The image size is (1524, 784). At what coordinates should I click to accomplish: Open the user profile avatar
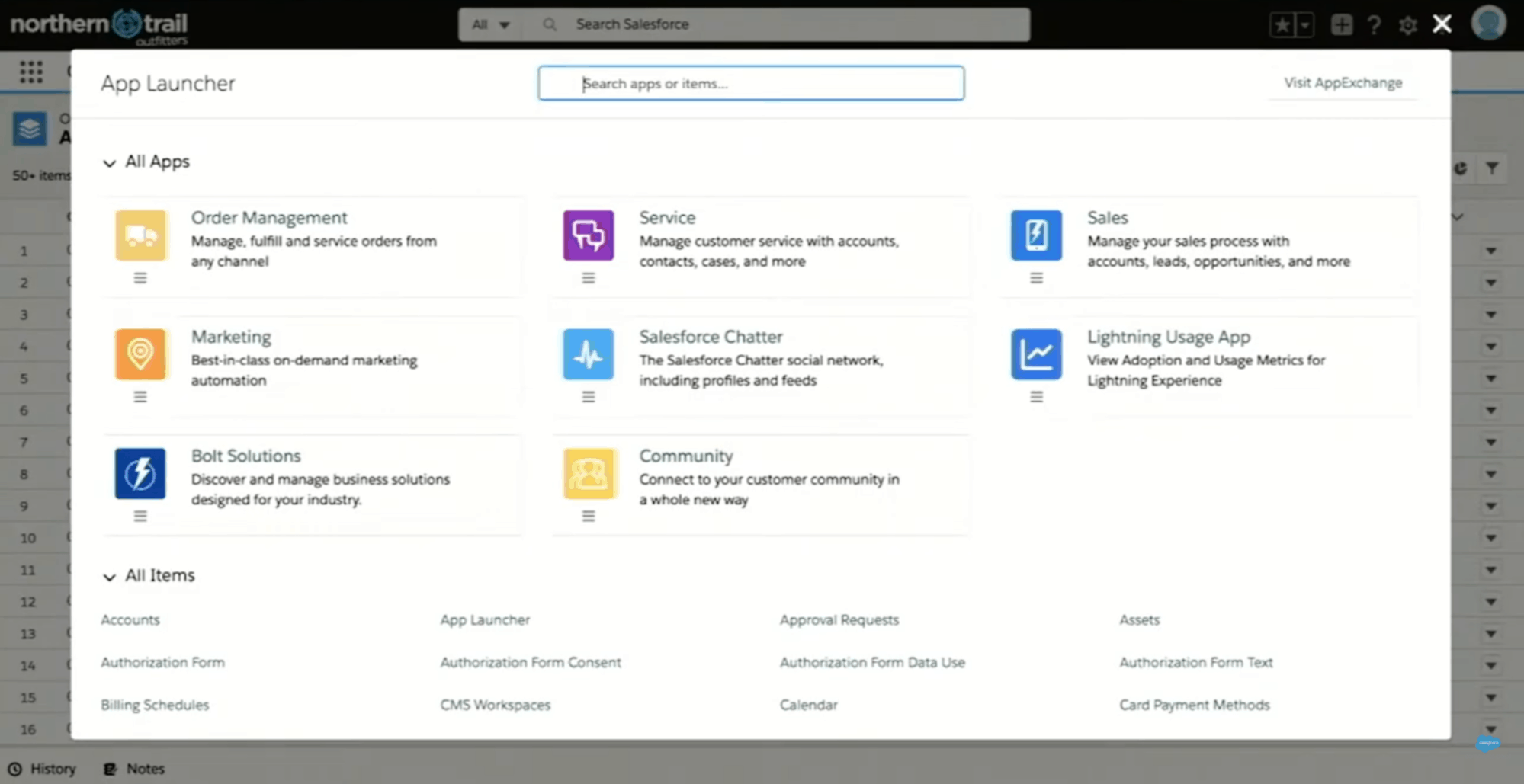(x=1488, y=23)
